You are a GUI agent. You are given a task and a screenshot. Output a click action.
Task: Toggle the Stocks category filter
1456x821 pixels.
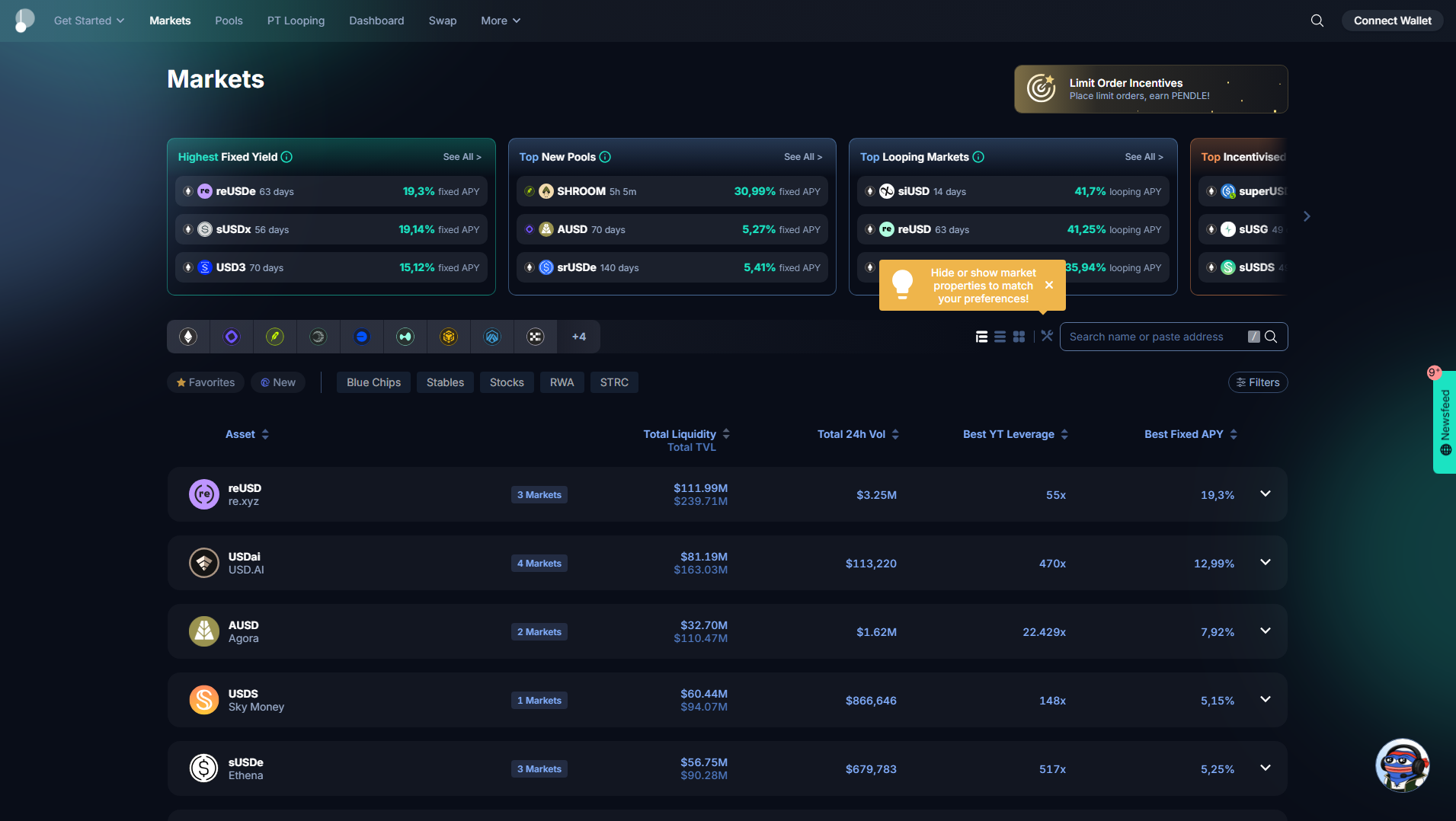point(507,382)
